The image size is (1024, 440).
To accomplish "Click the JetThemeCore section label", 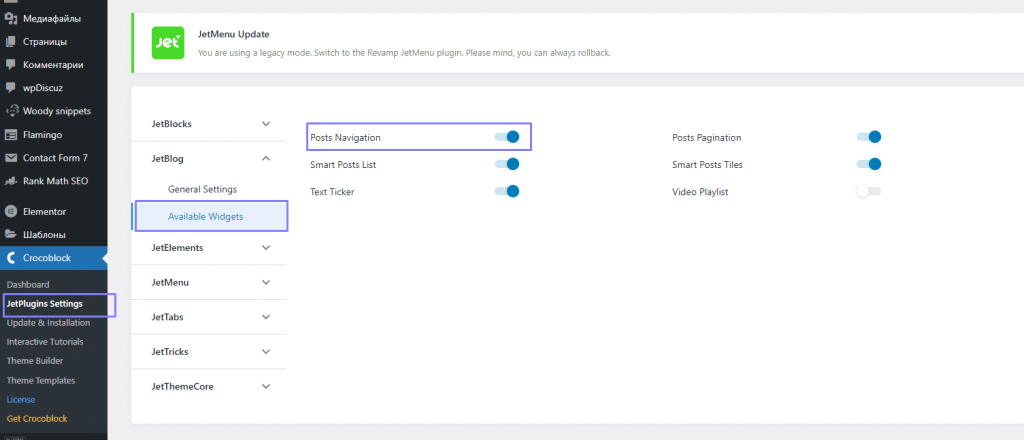I will tap(183, 386).
